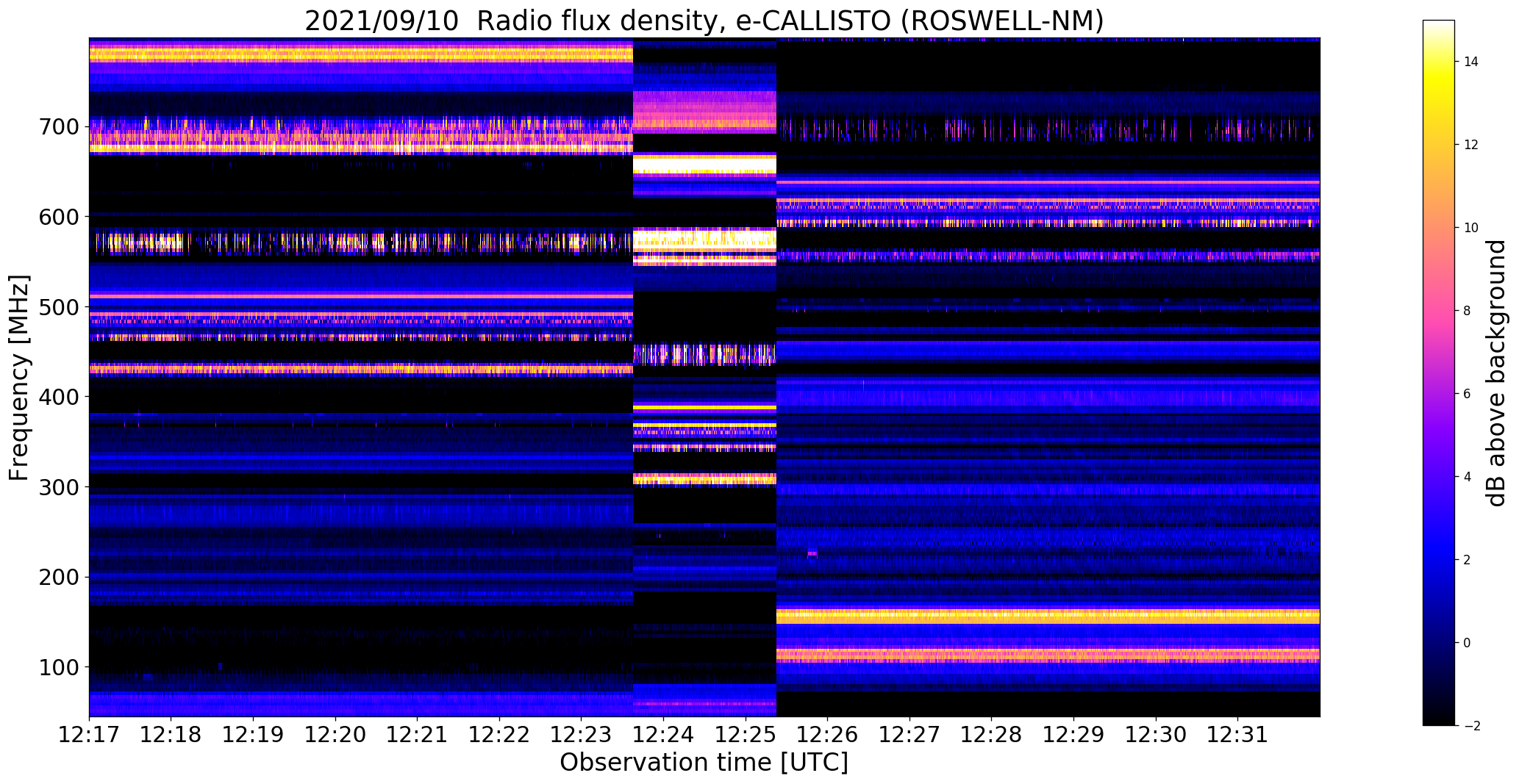Click the 300 frequency tick label
The image size is (1519, 784).
[x=57, y=487]
